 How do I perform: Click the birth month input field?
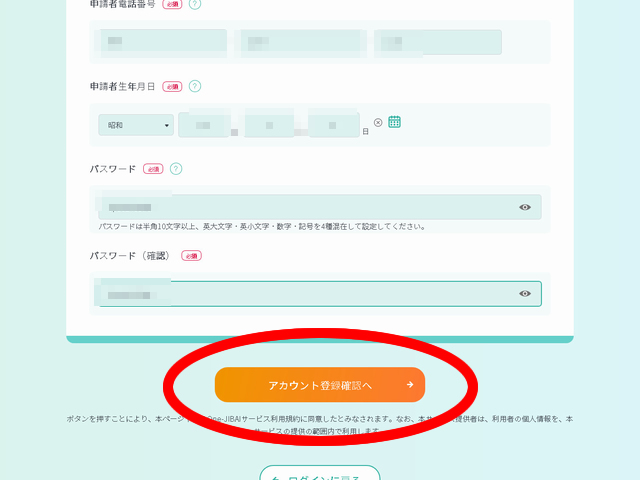(x=269, y=125)
